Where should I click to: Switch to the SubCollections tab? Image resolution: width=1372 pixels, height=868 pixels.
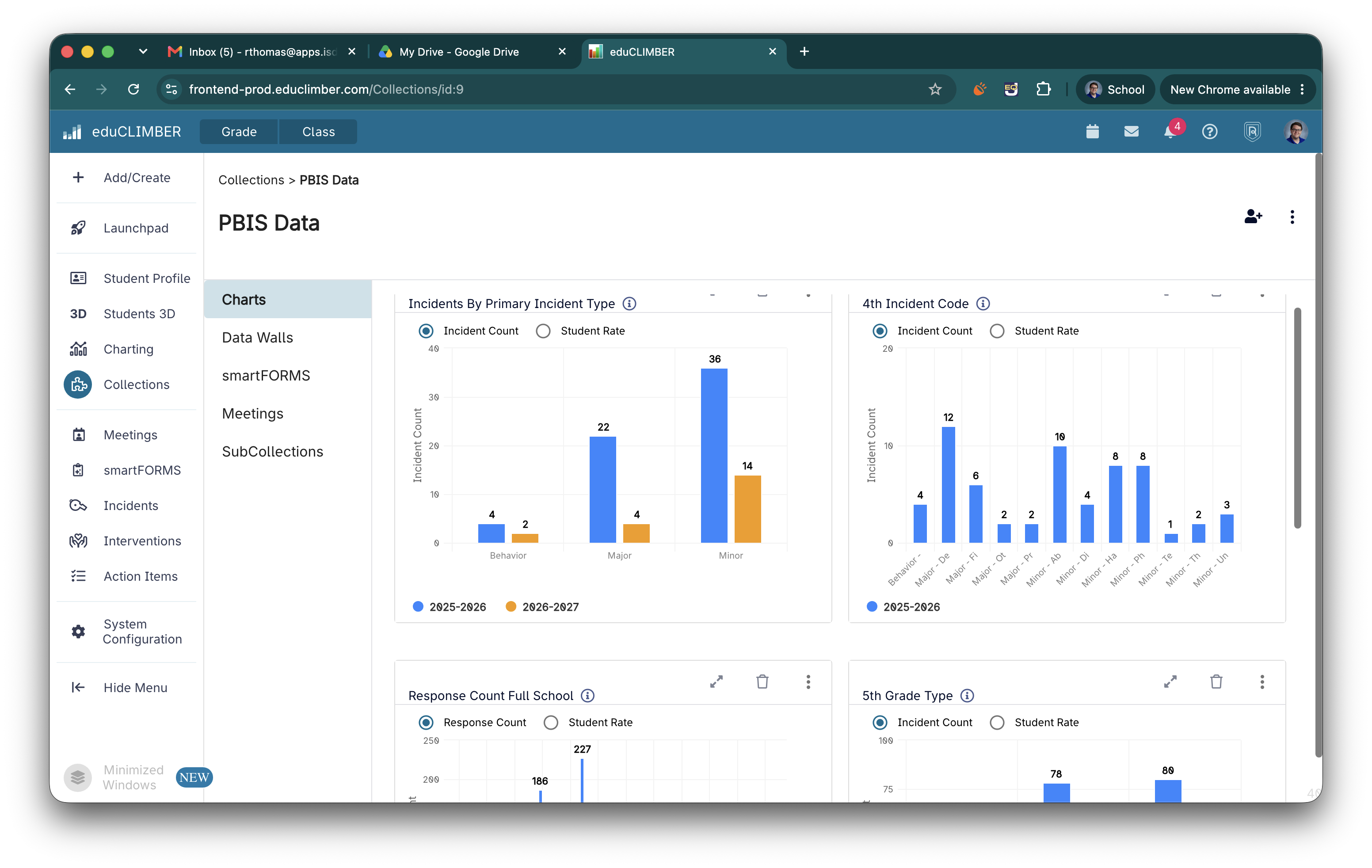tap(288, 451)
